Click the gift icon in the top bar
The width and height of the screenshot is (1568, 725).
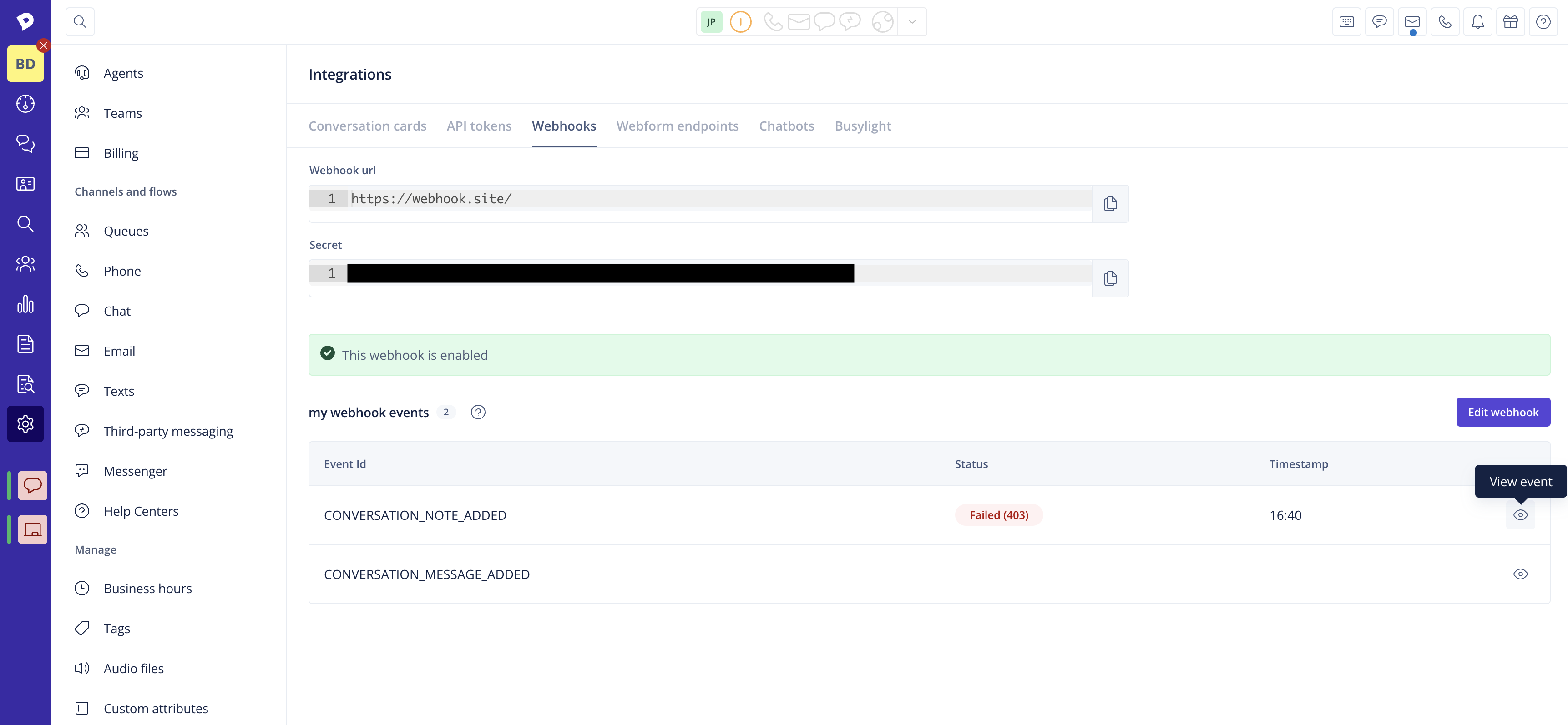tap(1510, 22)
